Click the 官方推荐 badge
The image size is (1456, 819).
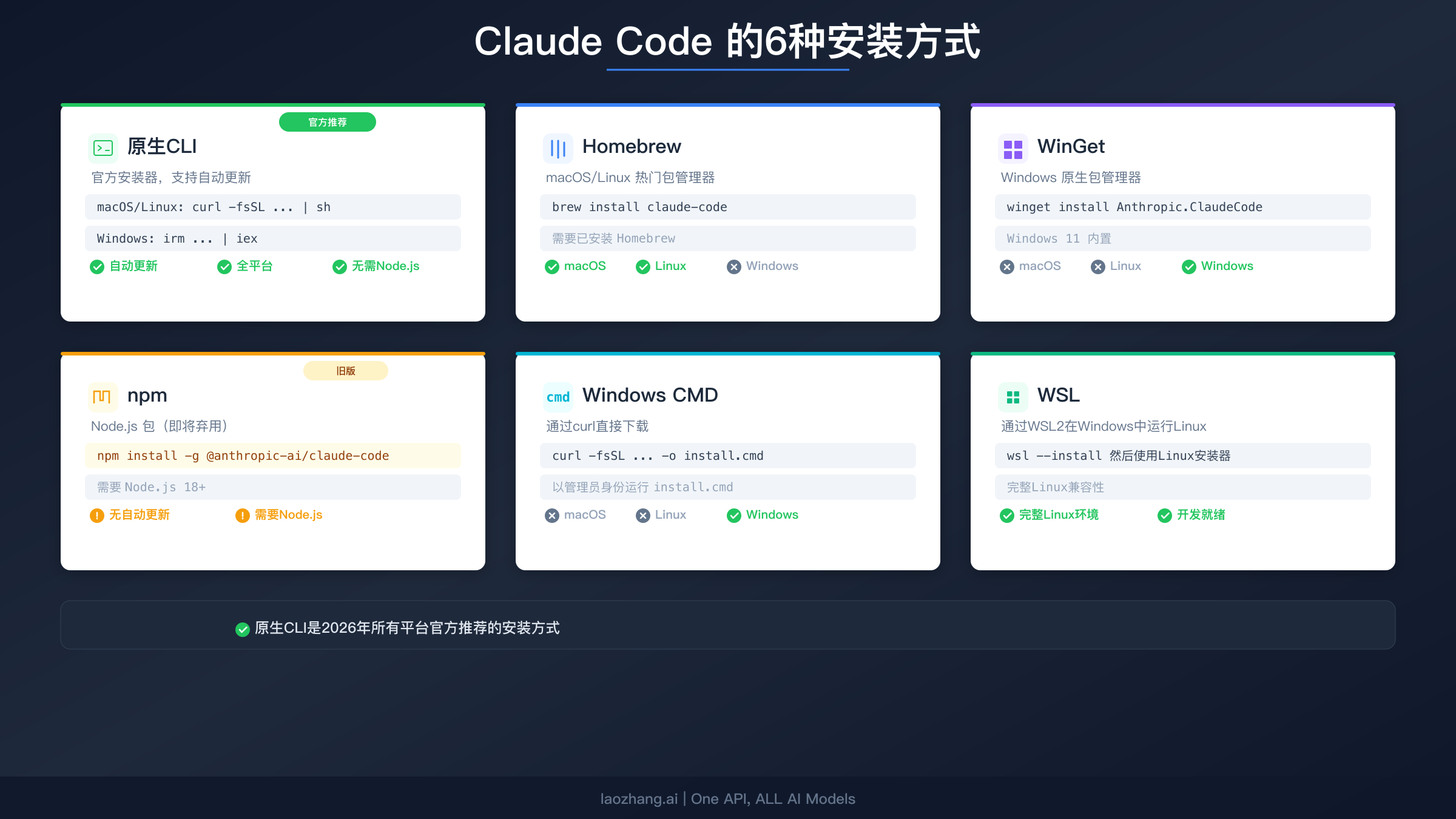coord(327,121)
